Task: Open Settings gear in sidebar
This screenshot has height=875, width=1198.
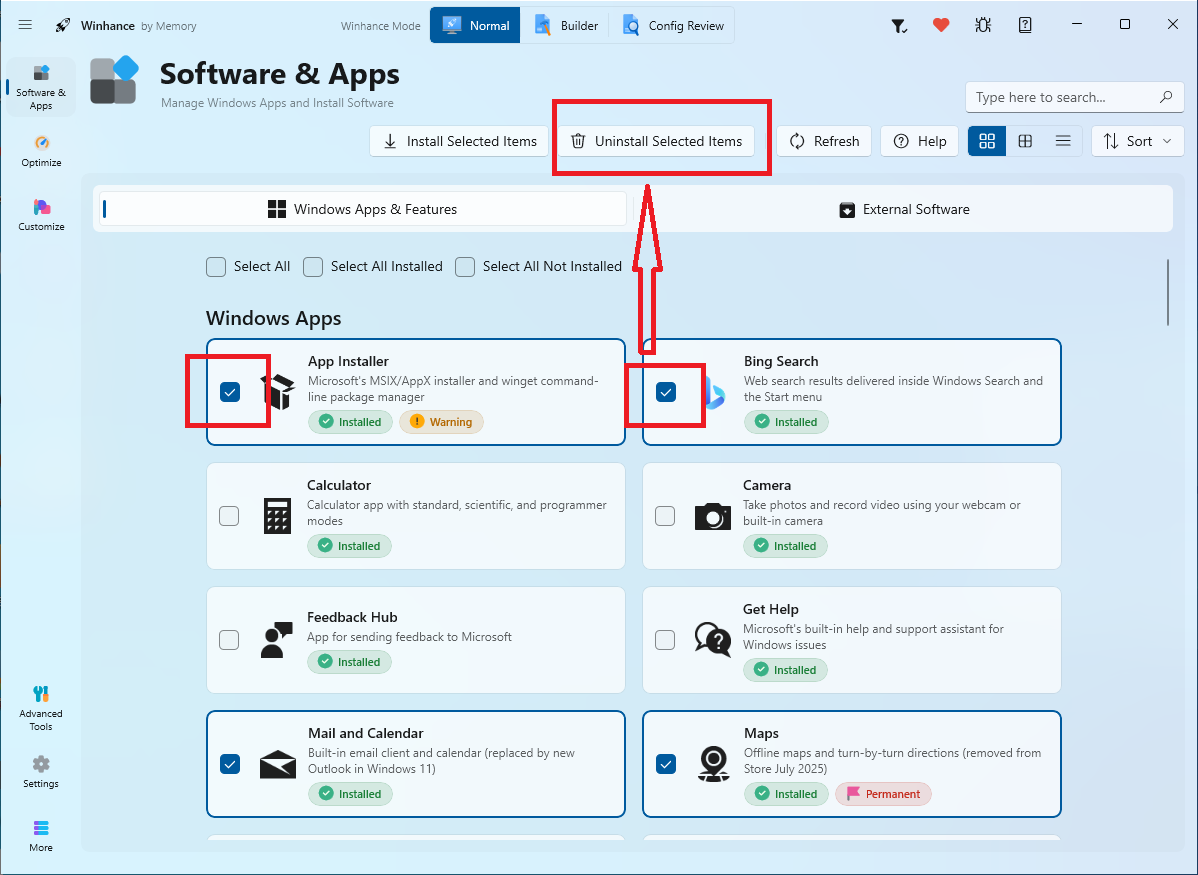Action: pos(41,772)
